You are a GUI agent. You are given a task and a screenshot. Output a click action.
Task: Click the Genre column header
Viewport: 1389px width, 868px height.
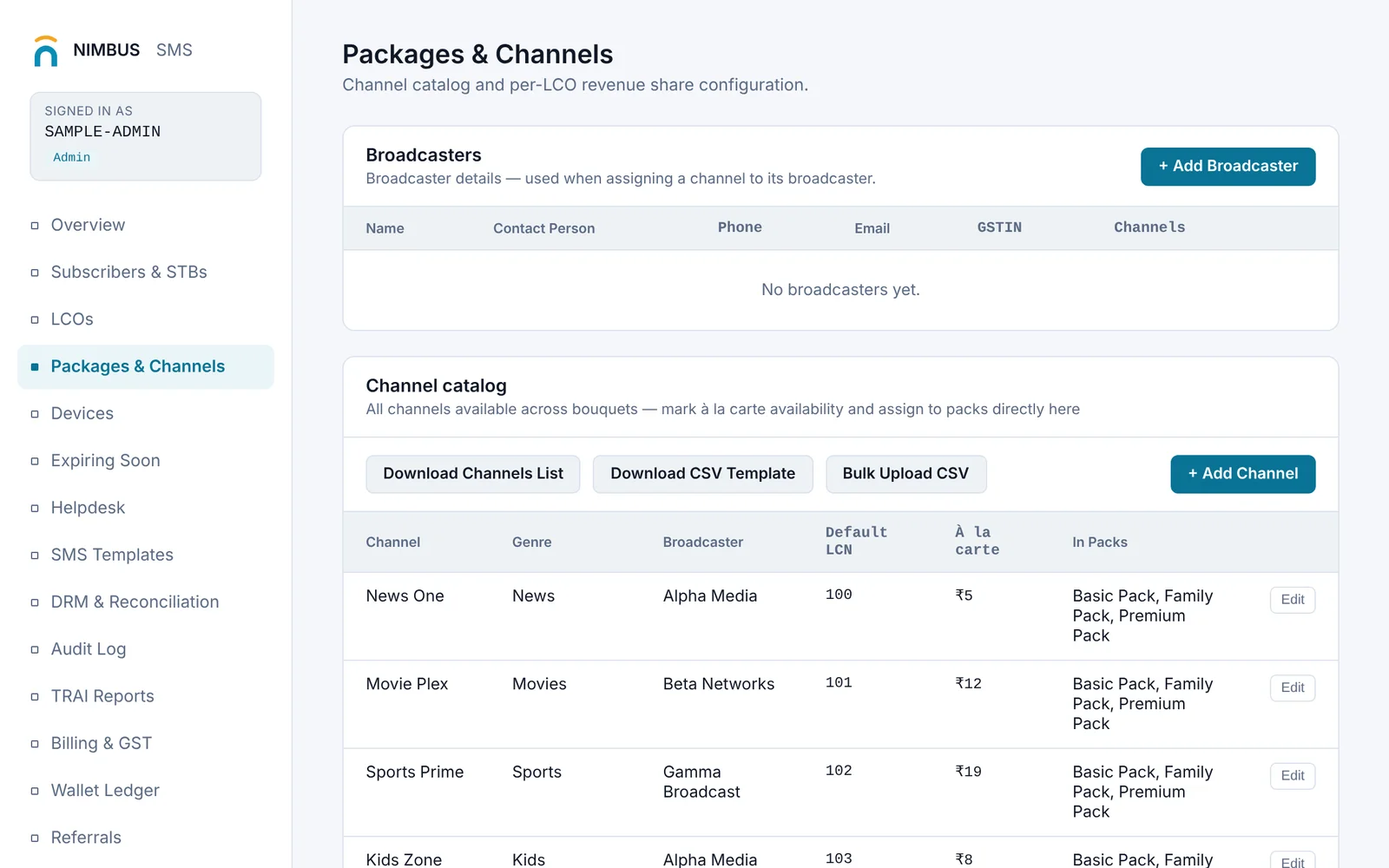(x=531, y=542)
